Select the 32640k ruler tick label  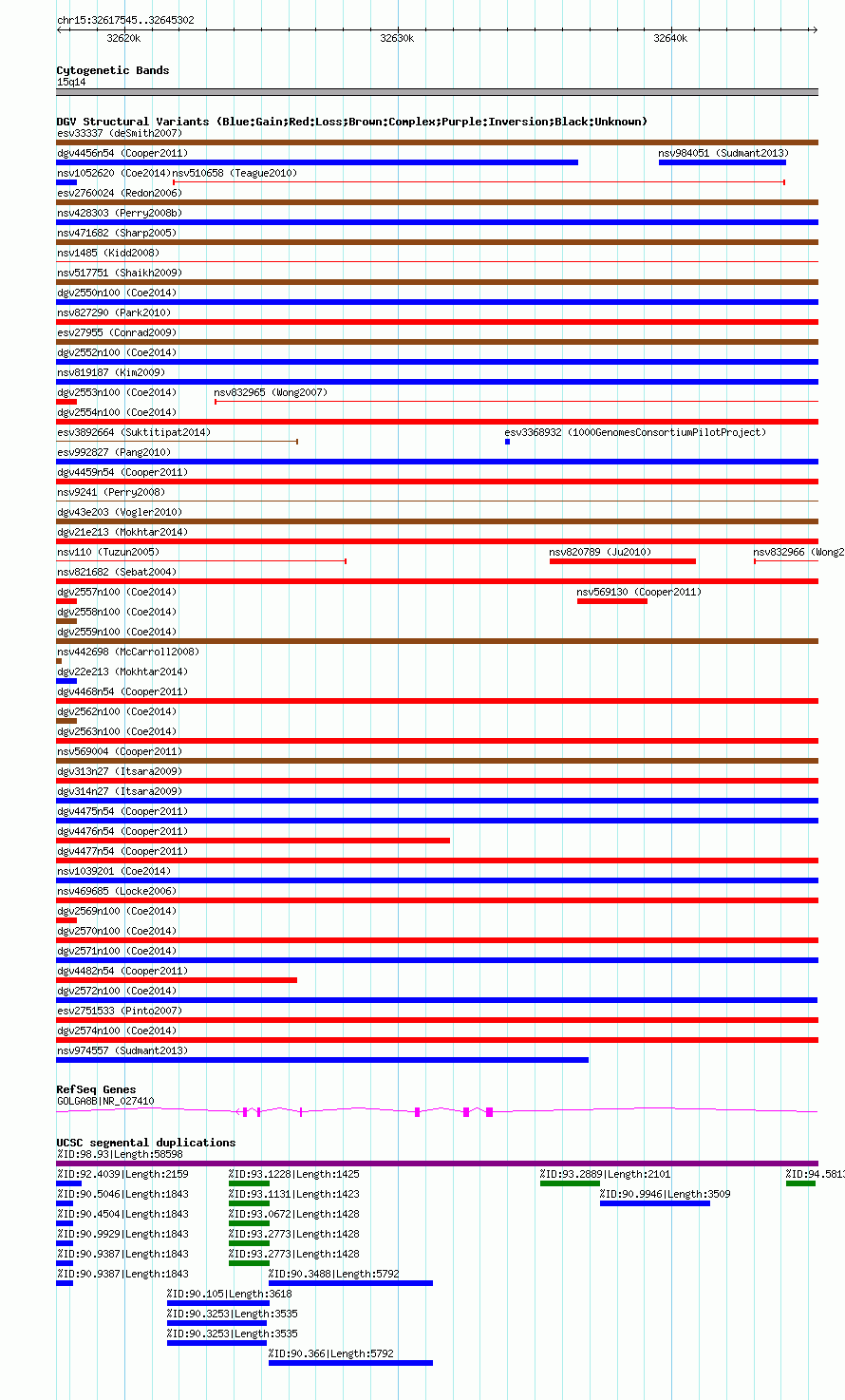670,38
